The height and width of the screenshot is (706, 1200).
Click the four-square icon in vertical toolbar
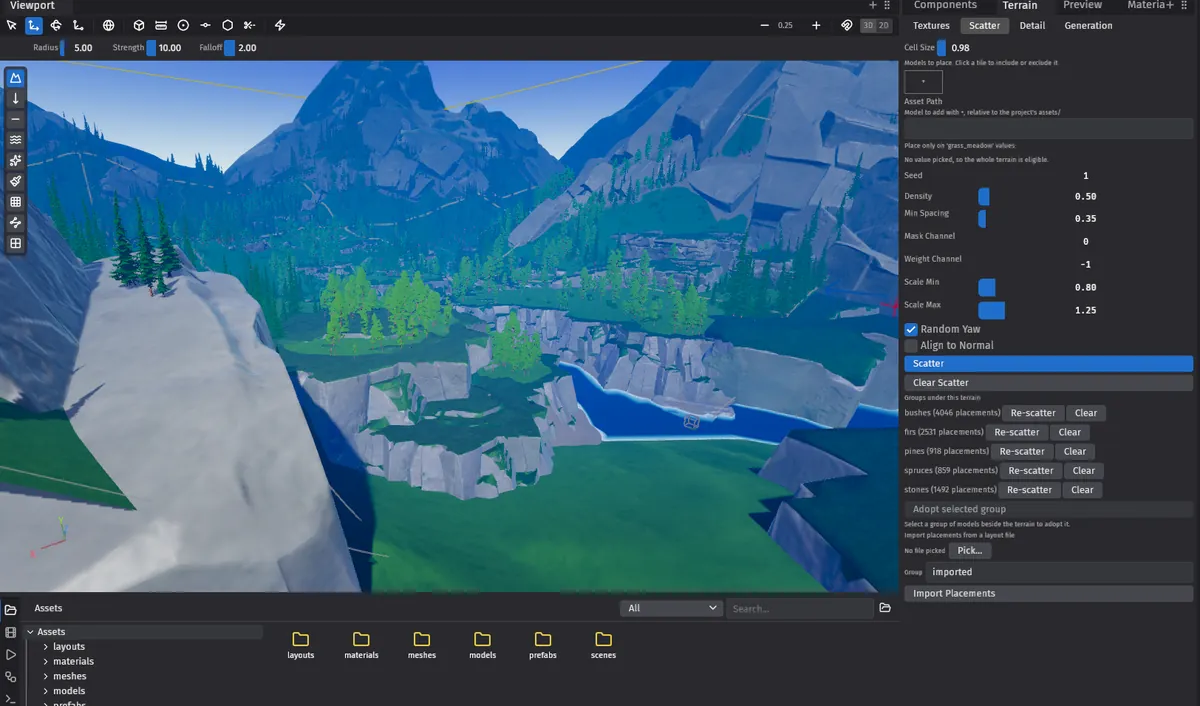click(x=15, y=243)
